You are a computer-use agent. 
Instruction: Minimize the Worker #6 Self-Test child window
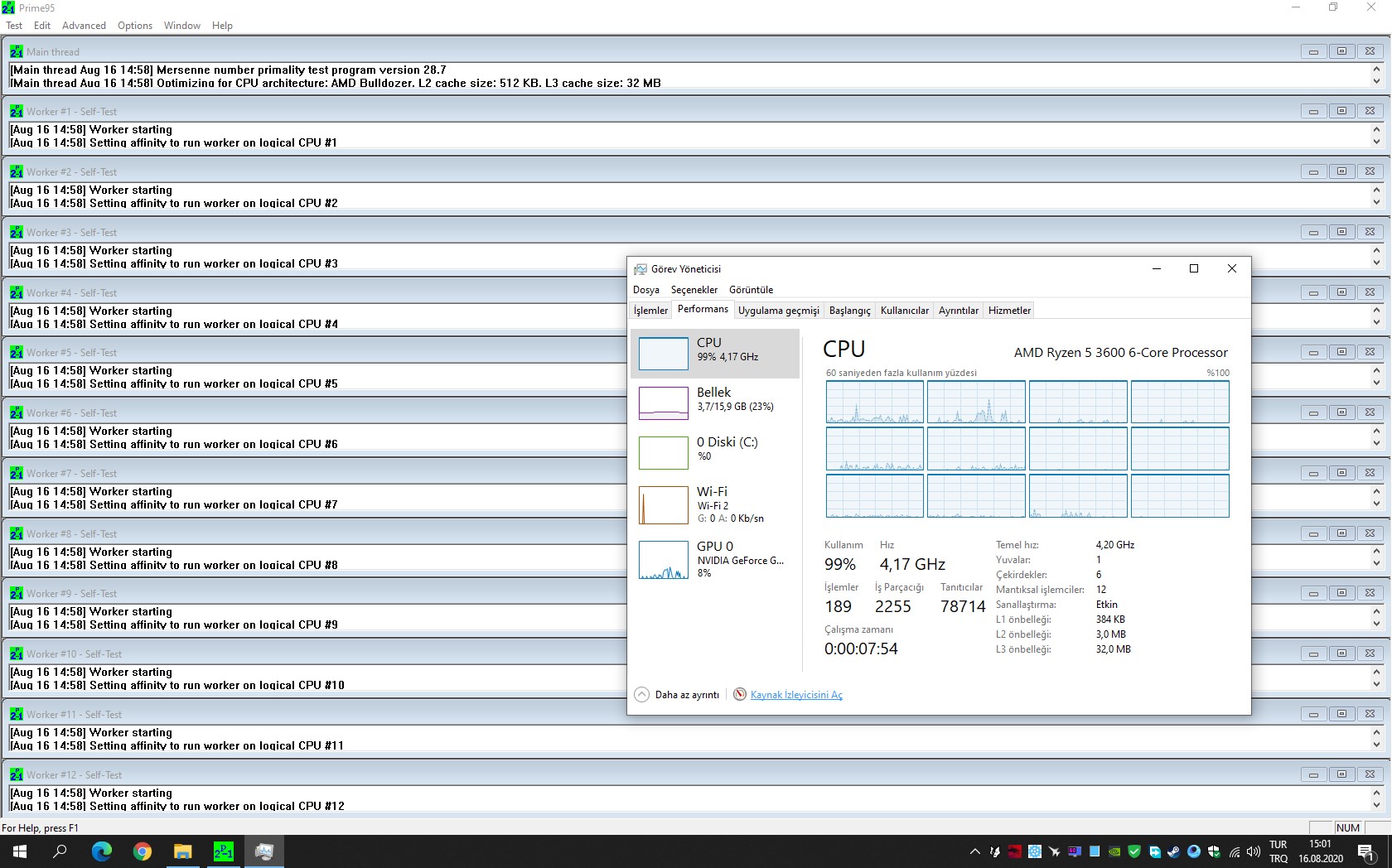tap(1313, 412)
